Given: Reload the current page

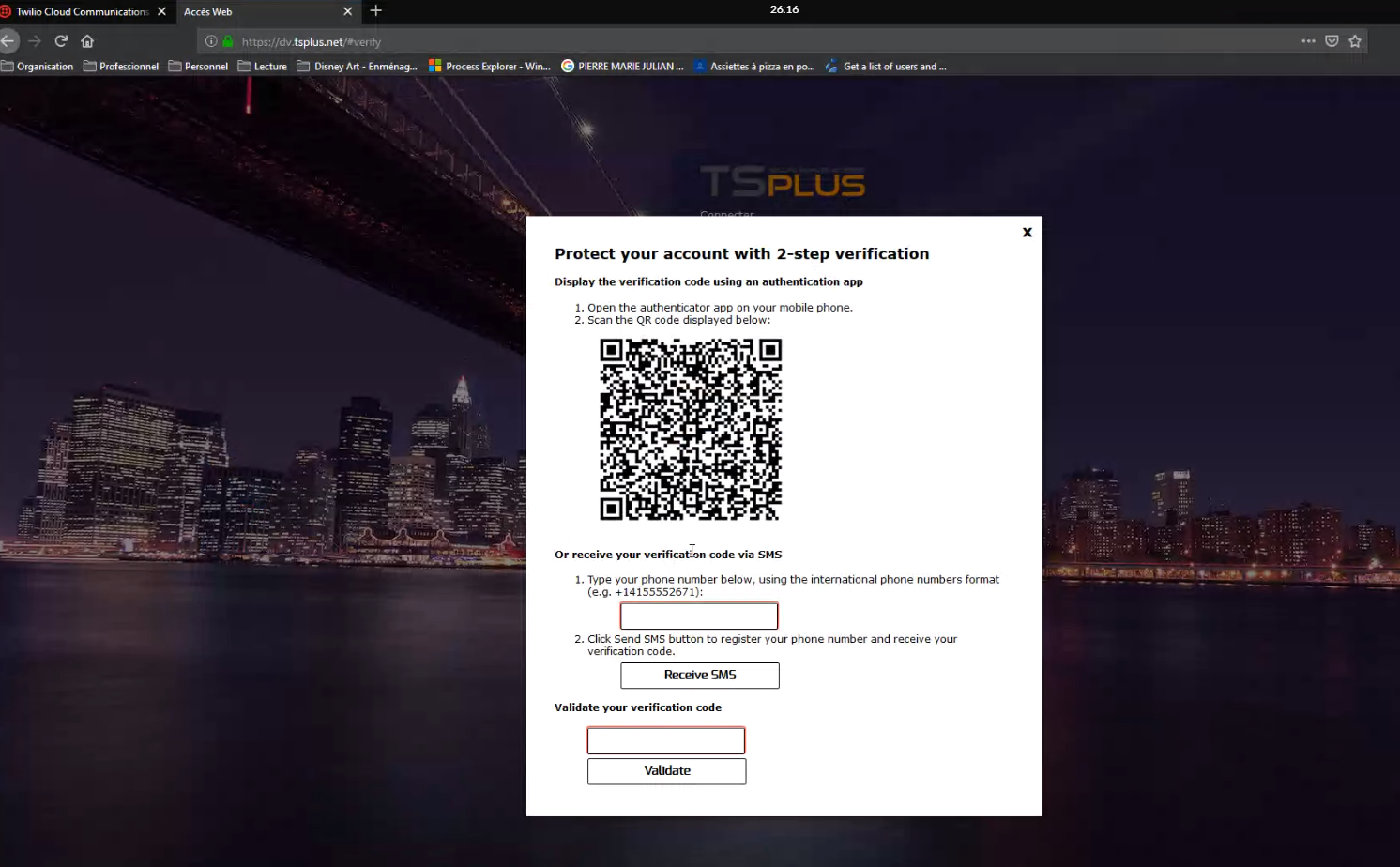Looking at the screenshot, I should point(61,41).
